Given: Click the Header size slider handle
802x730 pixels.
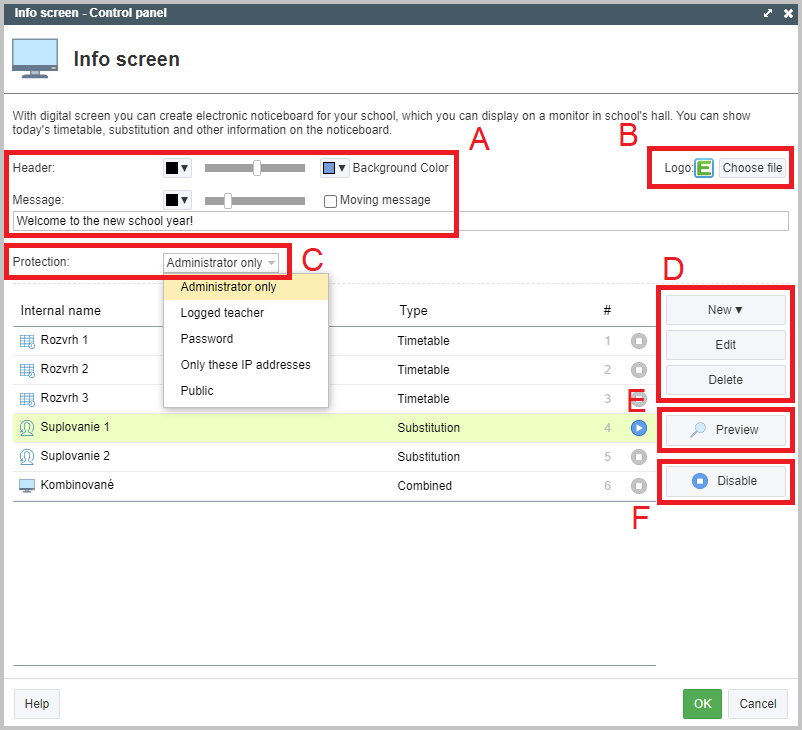Looking at the screenshot, I should pyautogui.click(x=257, y=168).
